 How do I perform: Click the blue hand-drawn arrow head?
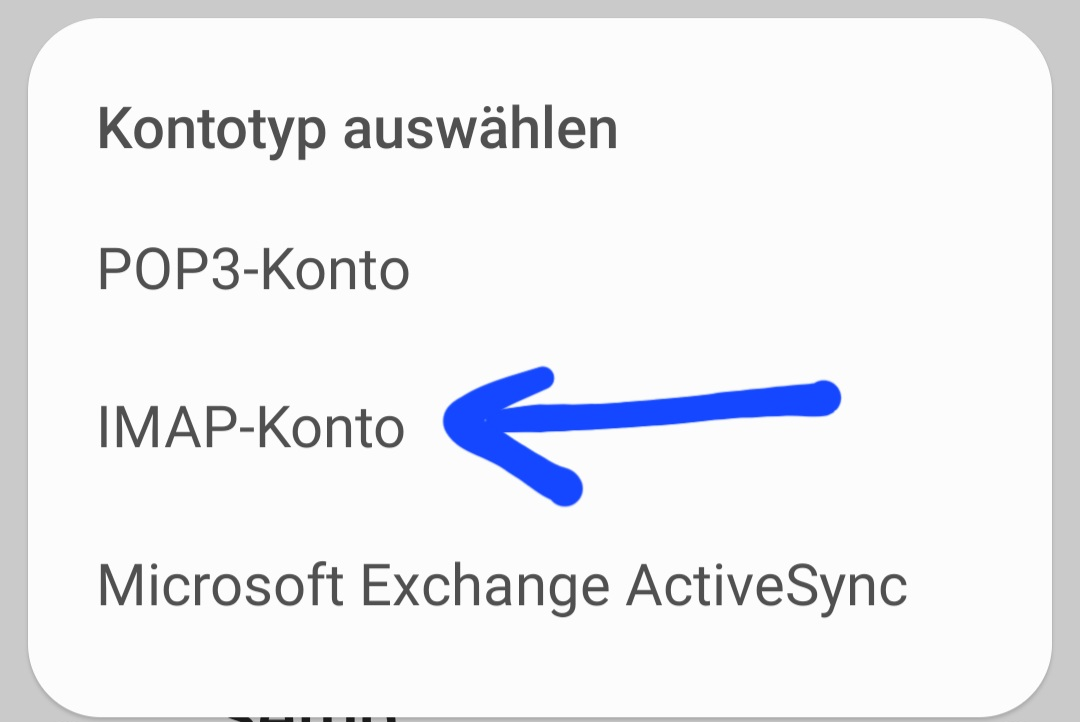coord(482,422)
